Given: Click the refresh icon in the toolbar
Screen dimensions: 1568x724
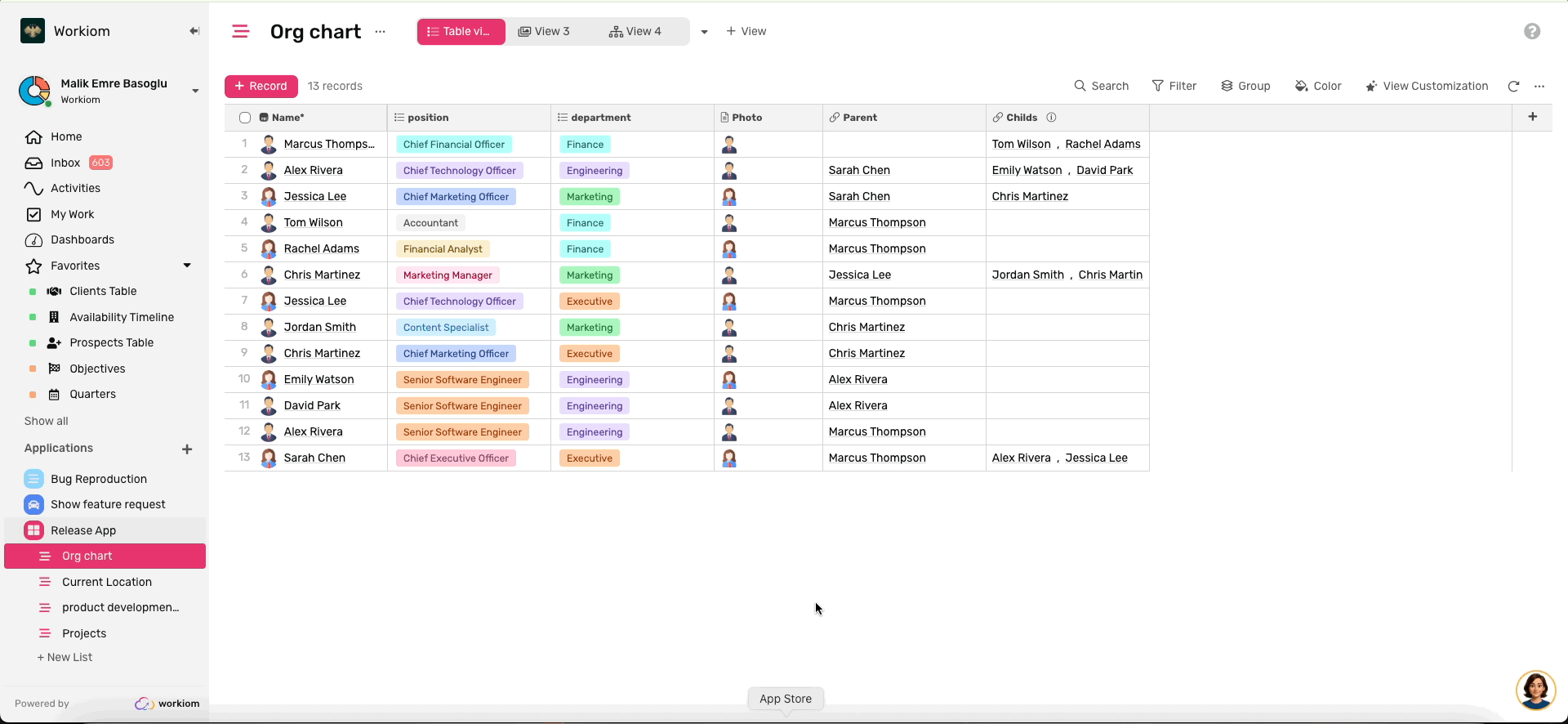Looking at the screenshot, I should pyautogui.click(x=1513, y=86).
